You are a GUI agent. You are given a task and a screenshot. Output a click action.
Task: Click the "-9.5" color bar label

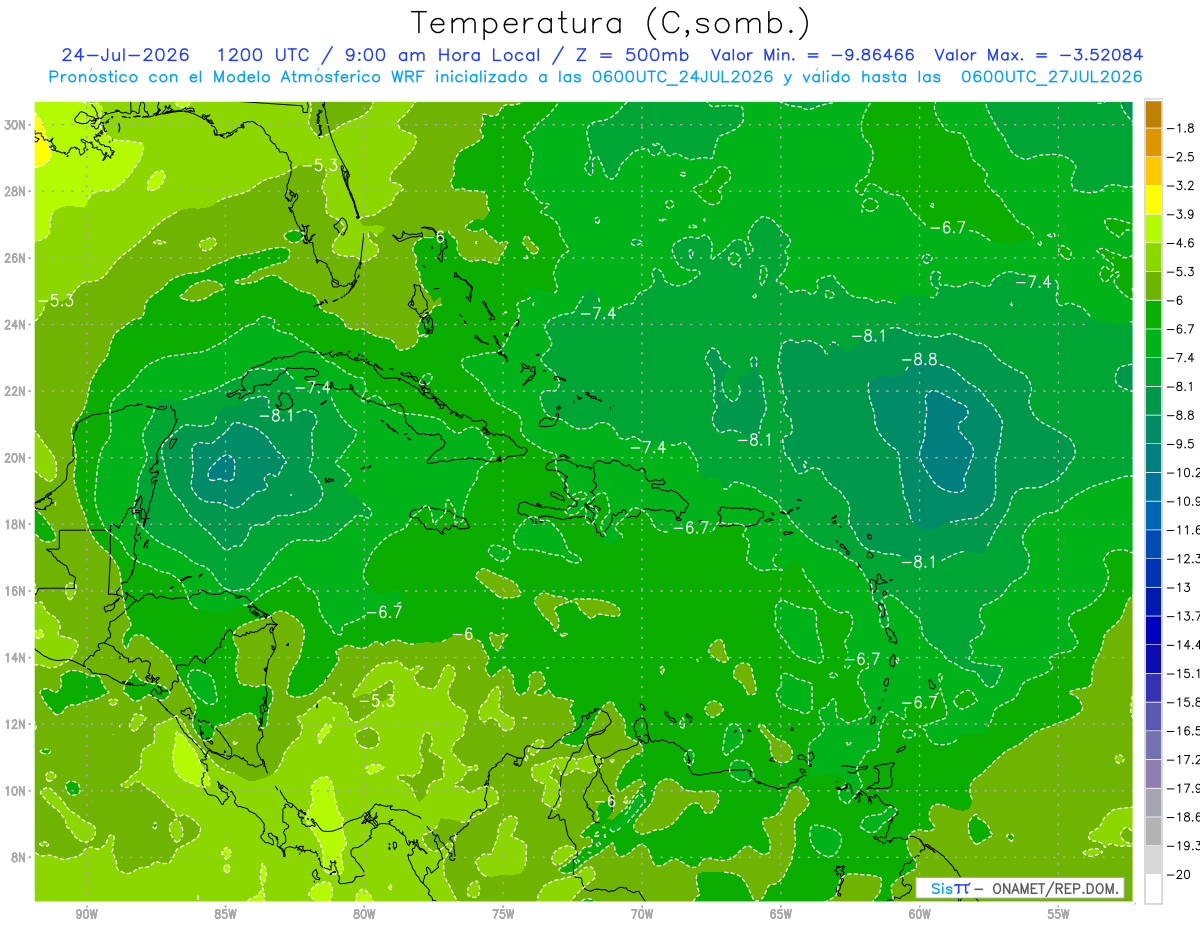point(1182,443)
